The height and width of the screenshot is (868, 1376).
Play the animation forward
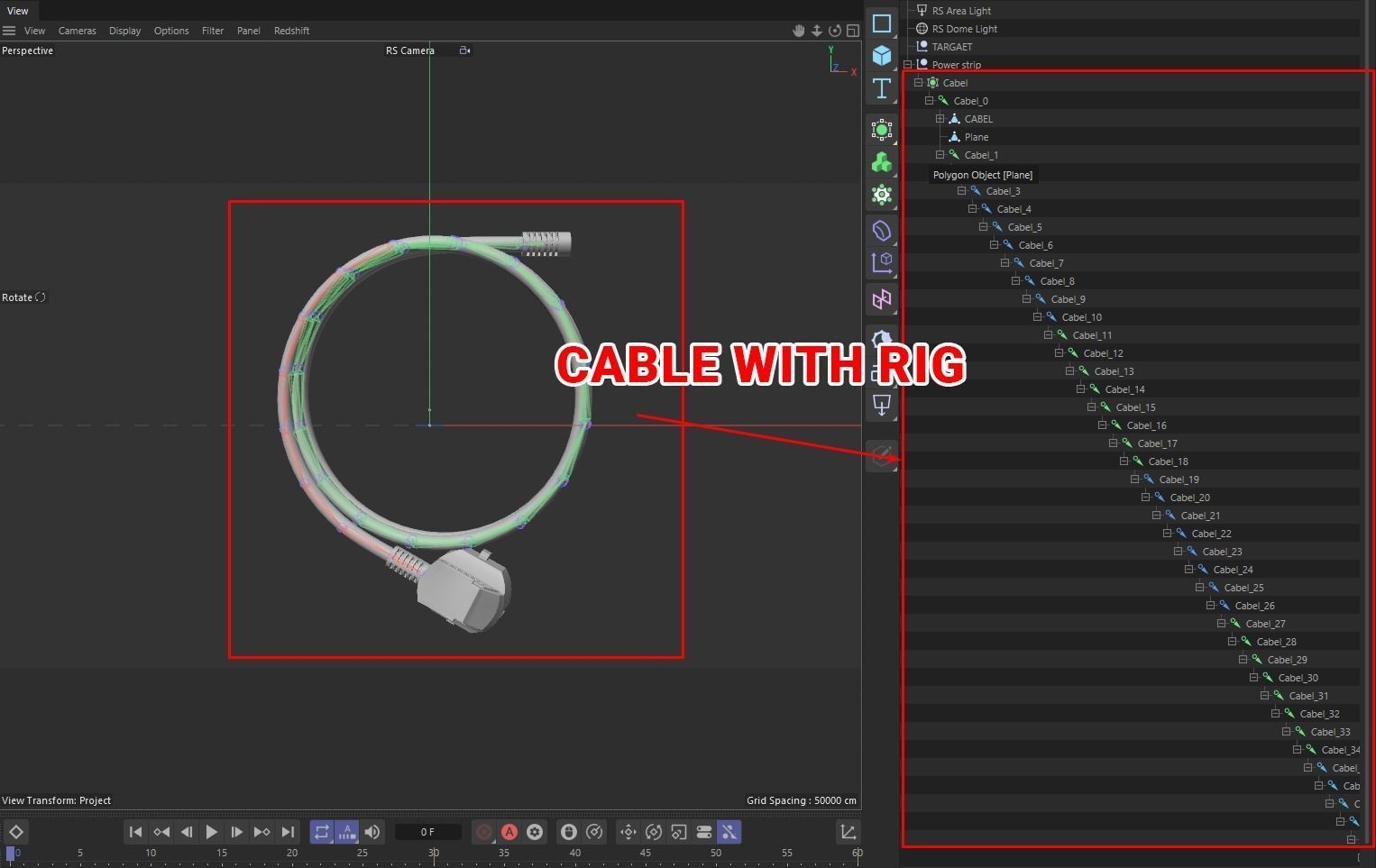pyautogui.click(x=212, y=832)
